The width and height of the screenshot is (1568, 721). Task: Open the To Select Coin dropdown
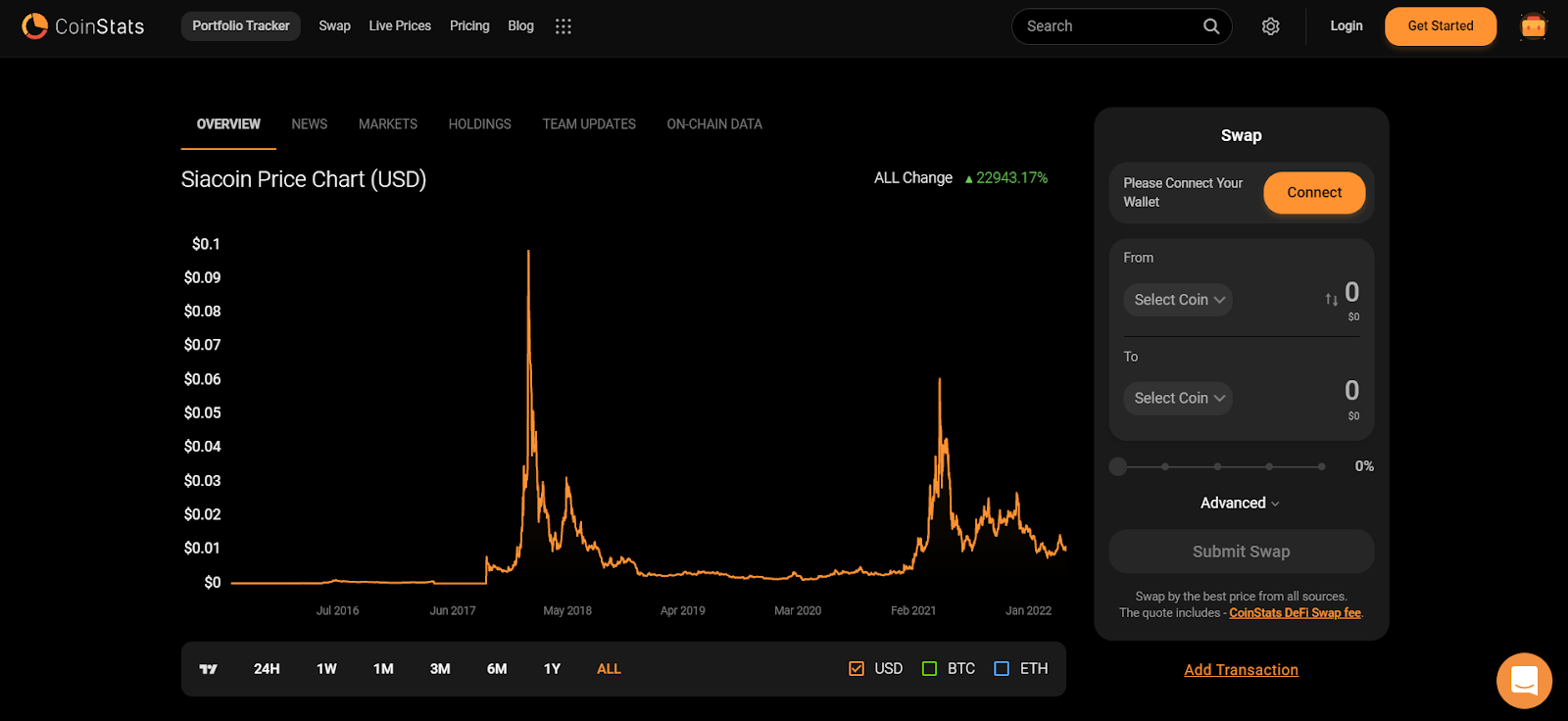pyautogui.click(x=1178, y=398)
